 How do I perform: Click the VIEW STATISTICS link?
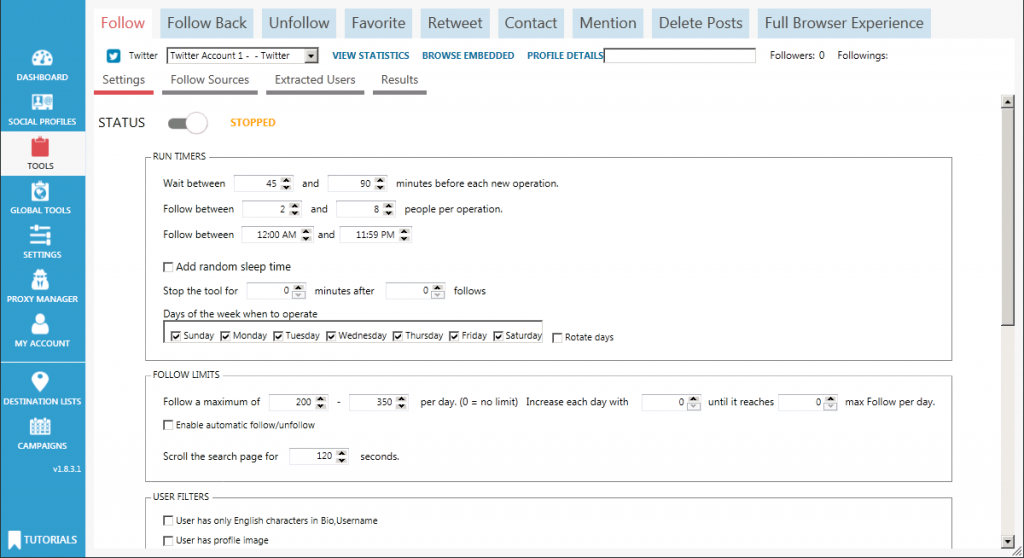pos(370,56)
